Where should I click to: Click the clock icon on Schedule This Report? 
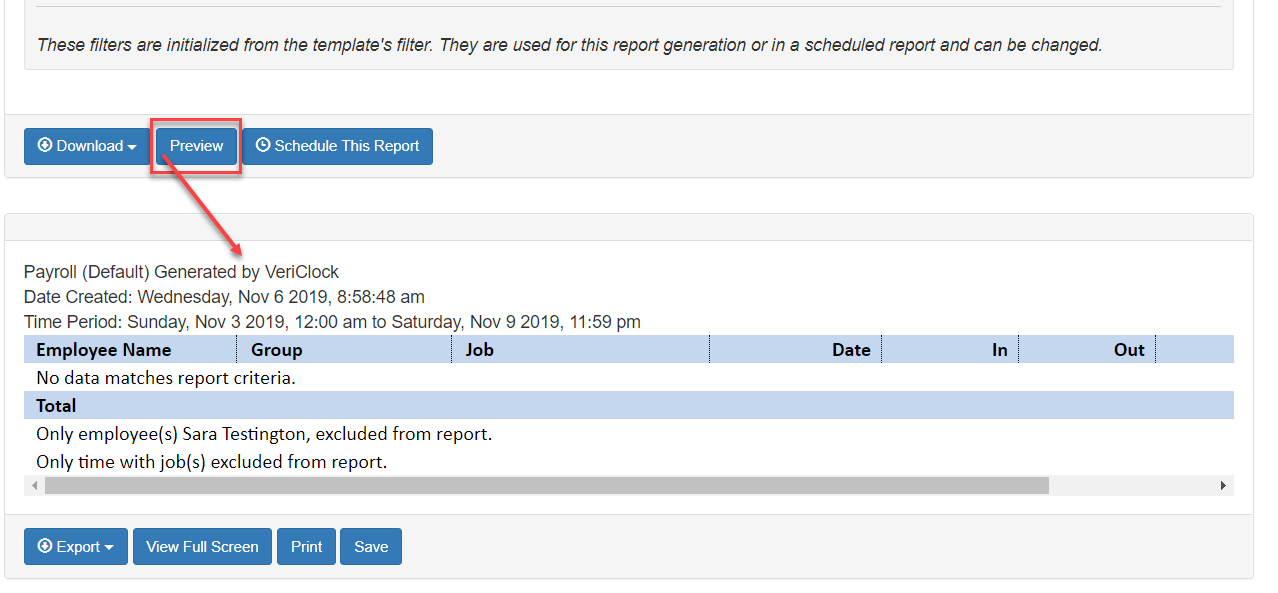263,146
